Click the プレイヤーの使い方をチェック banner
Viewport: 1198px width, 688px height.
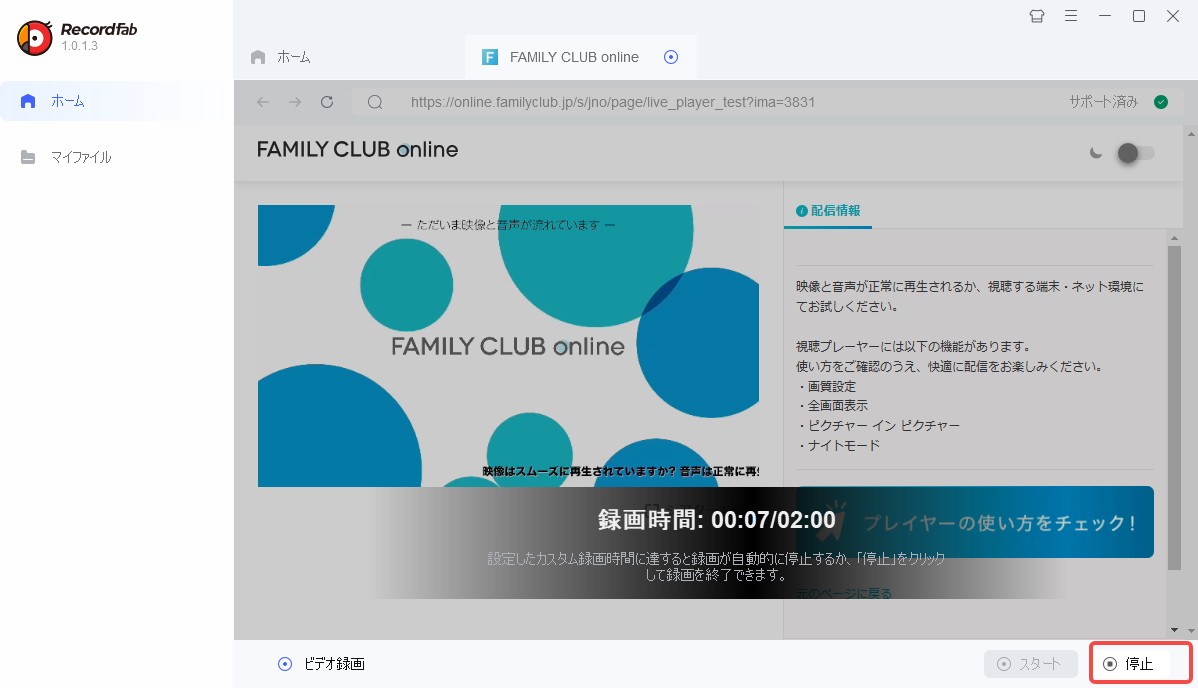click(975, 522)
